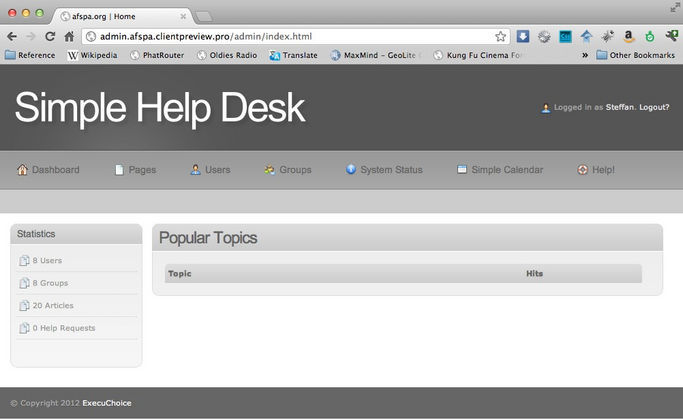683x420 pixels.
Task: Click the ExecuChoice footer link
Action: pyautogui.click(x=106, y=403)
